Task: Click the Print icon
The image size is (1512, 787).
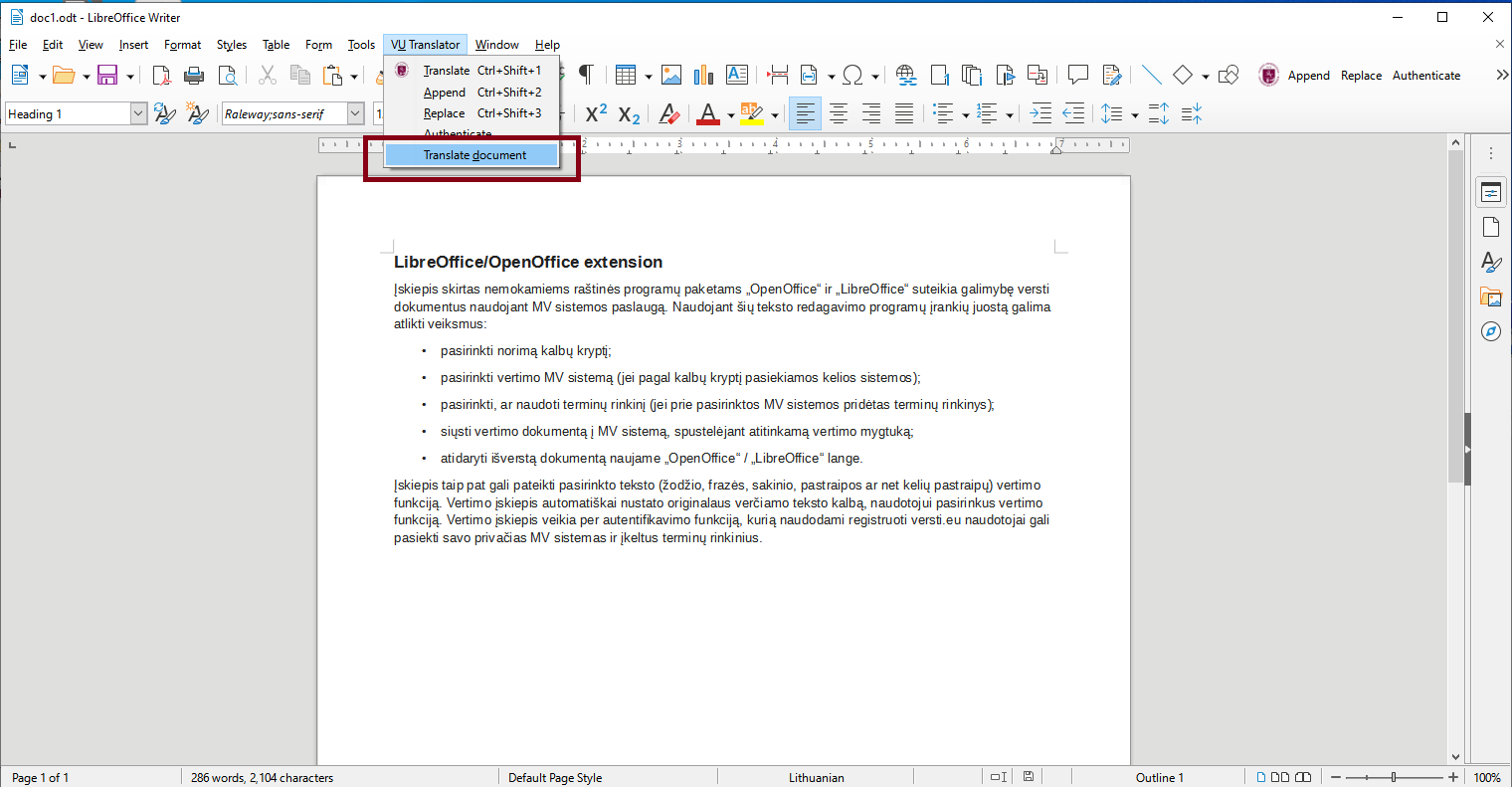Action: click(194, 76)
